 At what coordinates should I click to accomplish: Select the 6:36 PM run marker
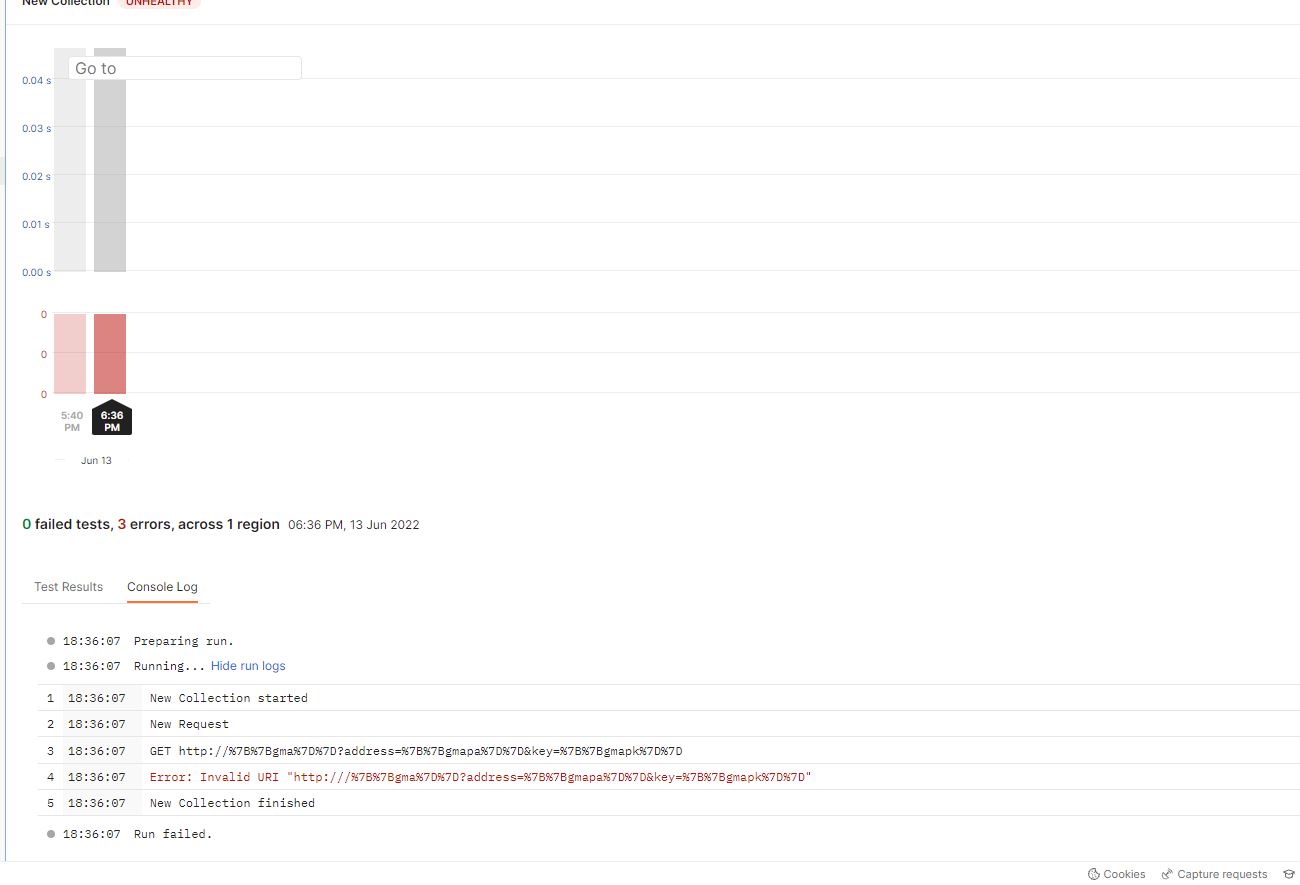pos(112,418)
